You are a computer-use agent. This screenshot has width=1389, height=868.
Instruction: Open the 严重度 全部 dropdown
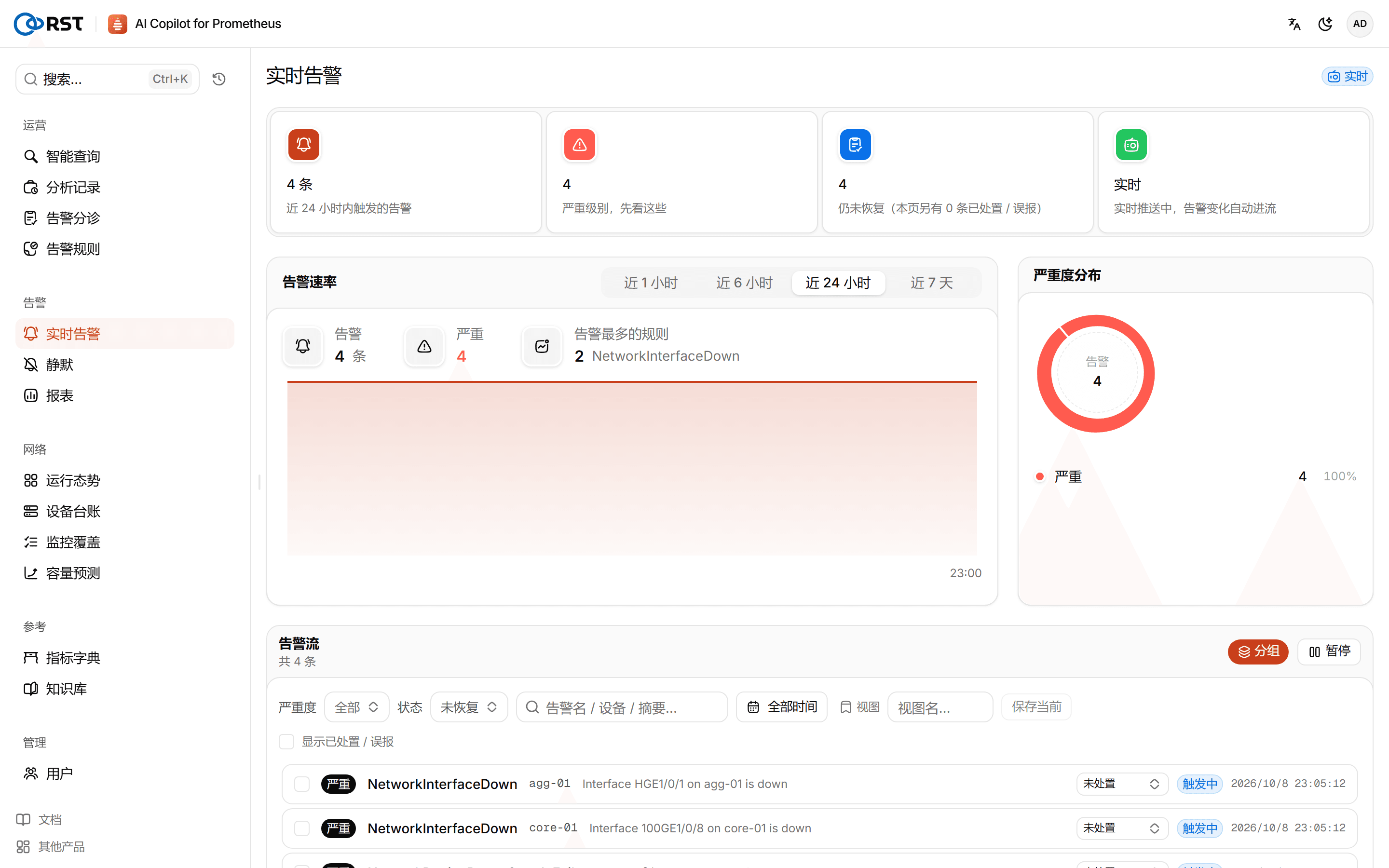tap(356, 707)
